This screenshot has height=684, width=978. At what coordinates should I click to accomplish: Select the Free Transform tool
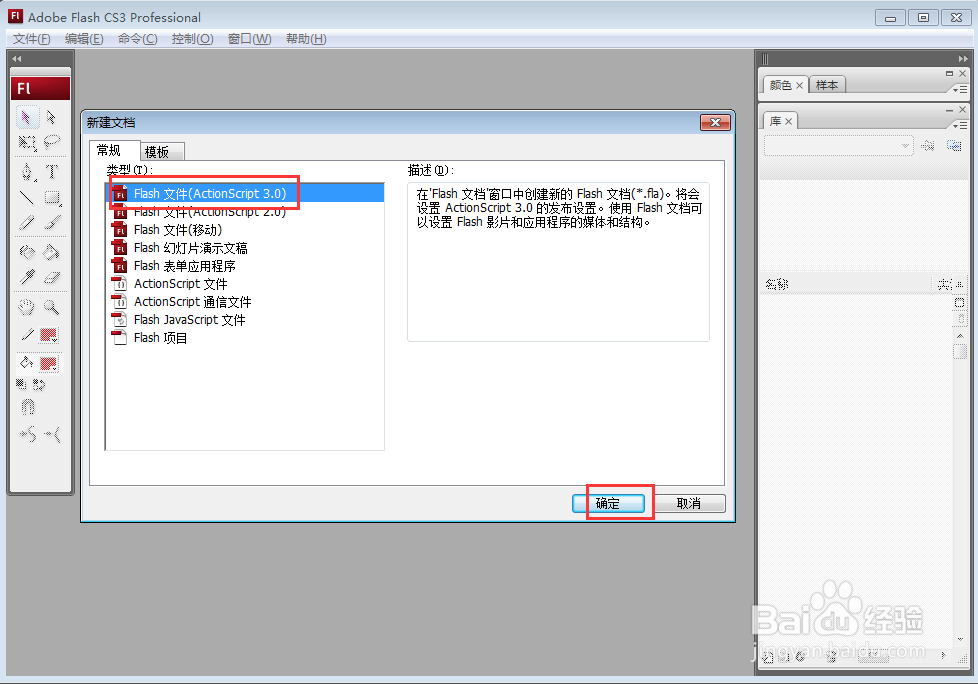(26, 143)
